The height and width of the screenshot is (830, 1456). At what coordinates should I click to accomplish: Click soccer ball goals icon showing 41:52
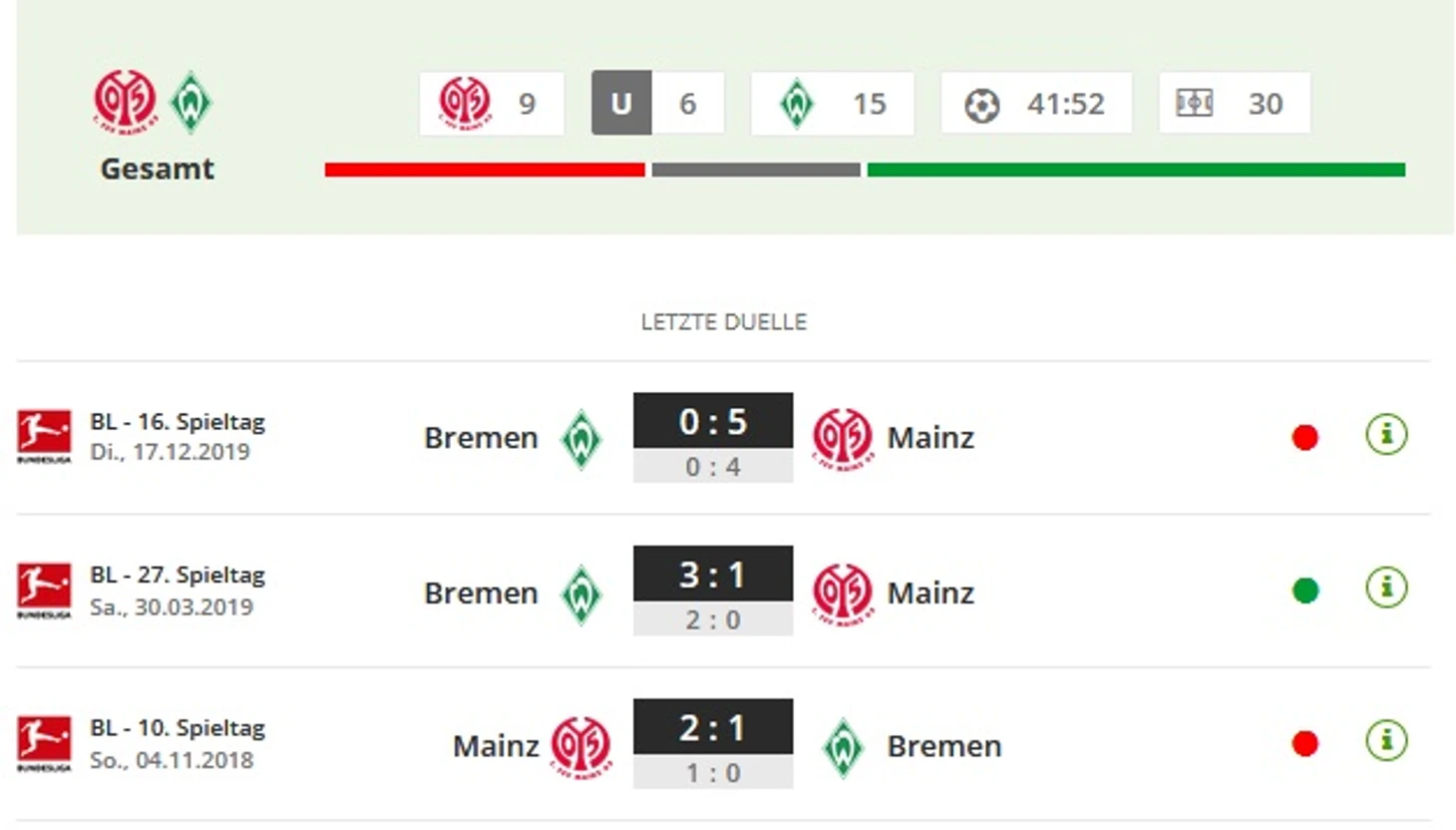tap(982, 104)
